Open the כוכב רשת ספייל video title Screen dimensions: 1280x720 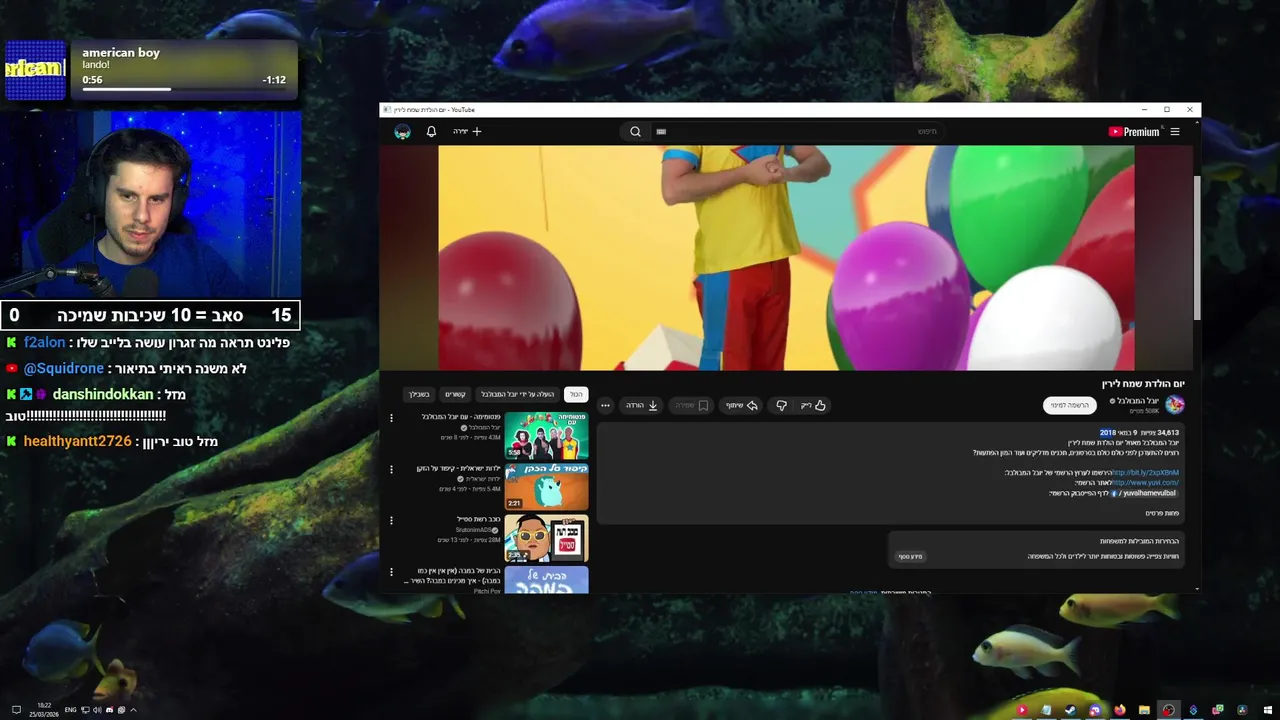click(478, 519)
